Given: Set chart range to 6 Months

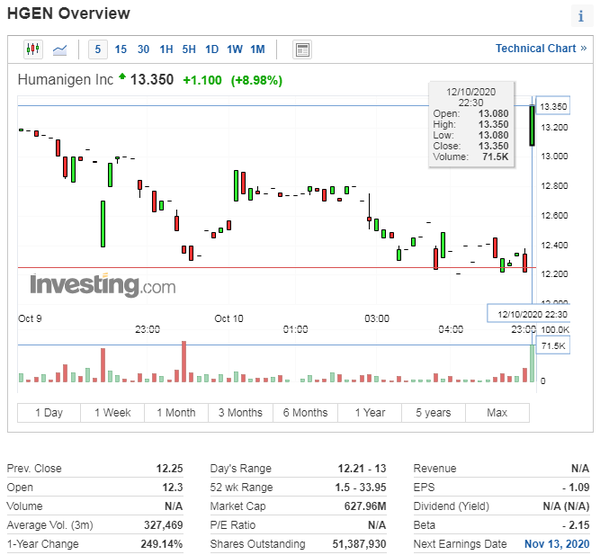Looking at the screenshot, I should [x=305, y=413].
